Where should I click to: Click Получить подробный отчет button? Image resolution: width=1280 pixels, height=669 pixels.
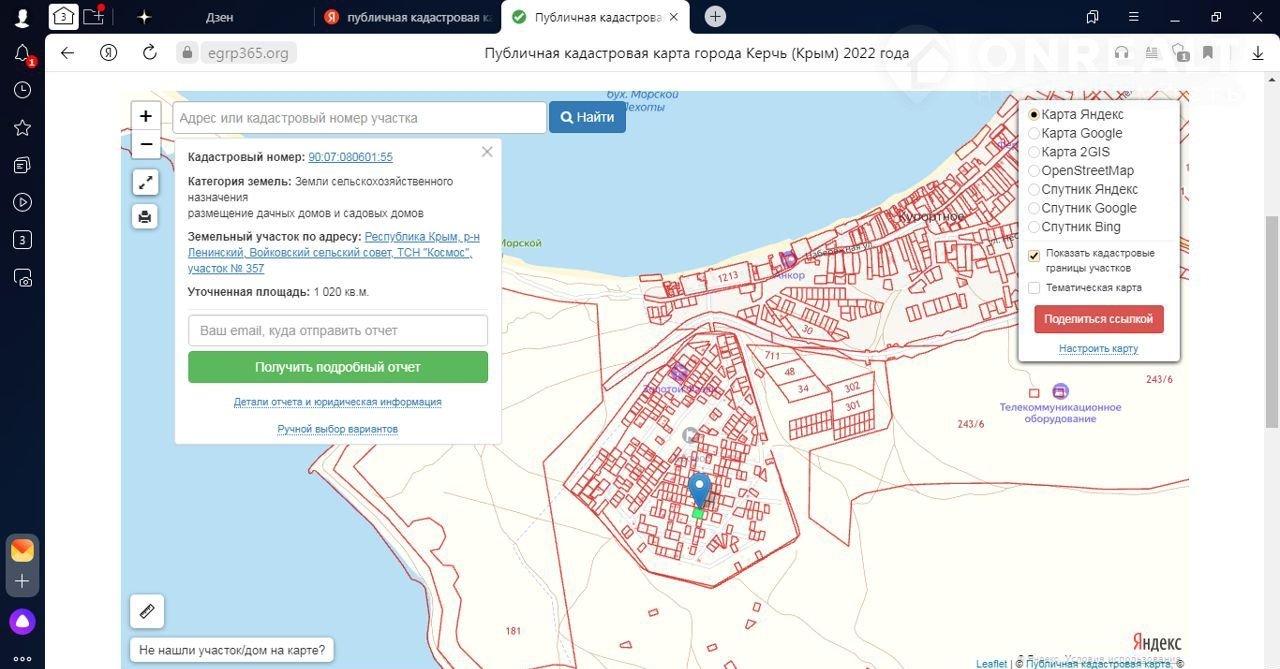tap(337, 367)
